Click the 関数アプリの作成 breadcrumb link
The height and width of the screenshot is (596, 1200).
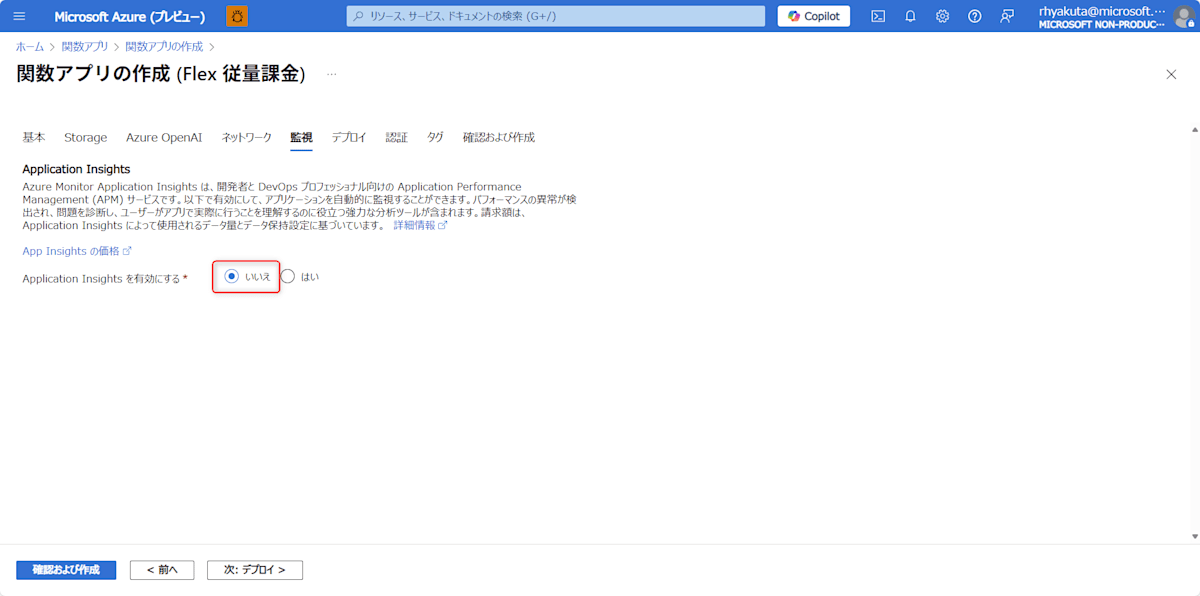tap(164, 47)
